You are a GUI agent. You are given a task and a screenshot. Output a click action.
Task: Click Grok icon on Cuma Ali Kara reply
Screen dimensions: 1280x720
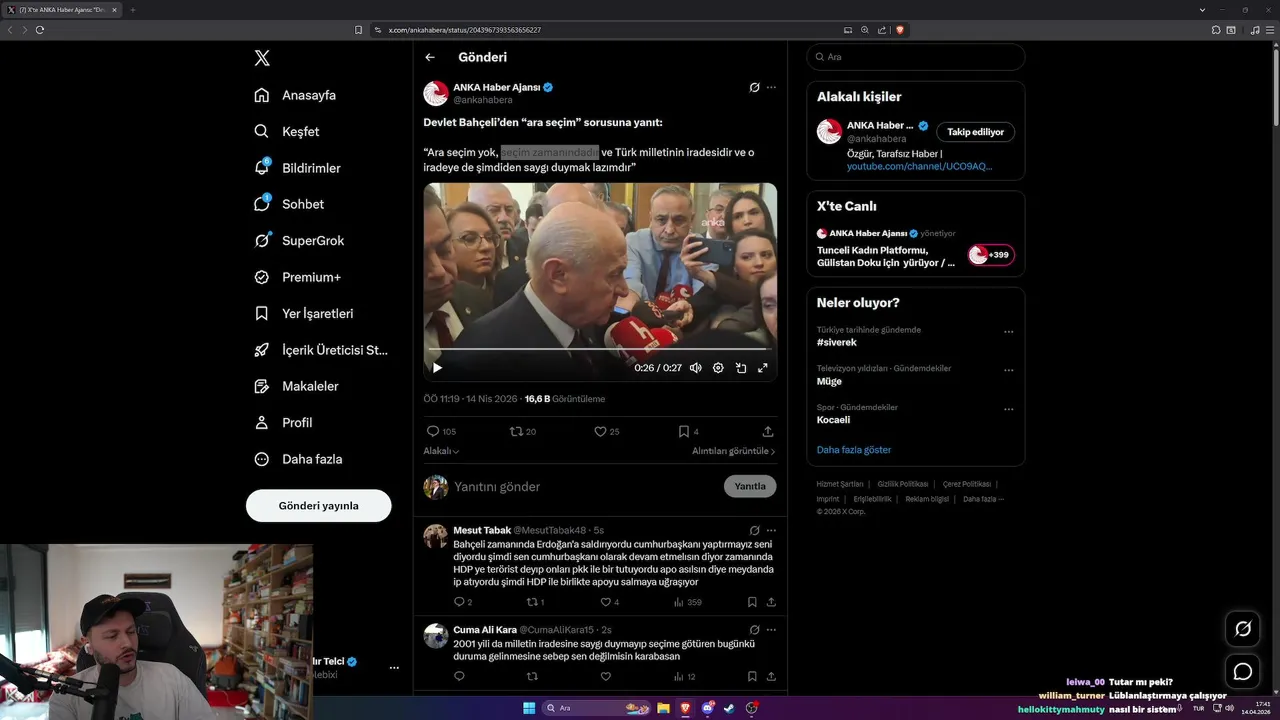[x=755, y=630]
